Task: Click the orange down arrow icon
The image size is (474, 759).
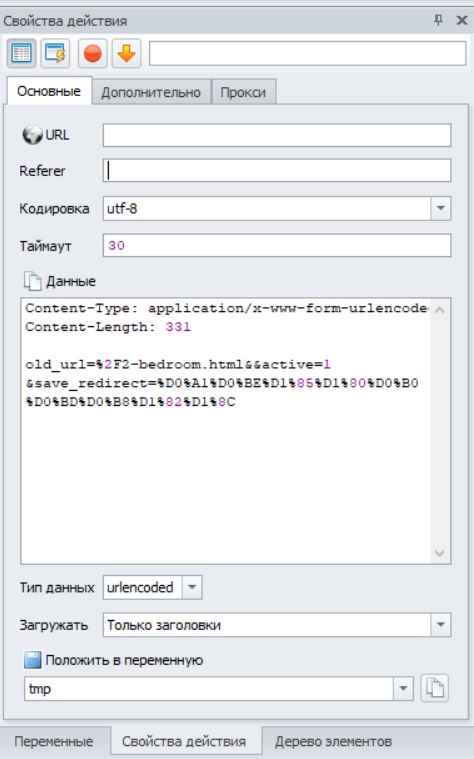Action: pyautogui.click(x=126, y=53)
